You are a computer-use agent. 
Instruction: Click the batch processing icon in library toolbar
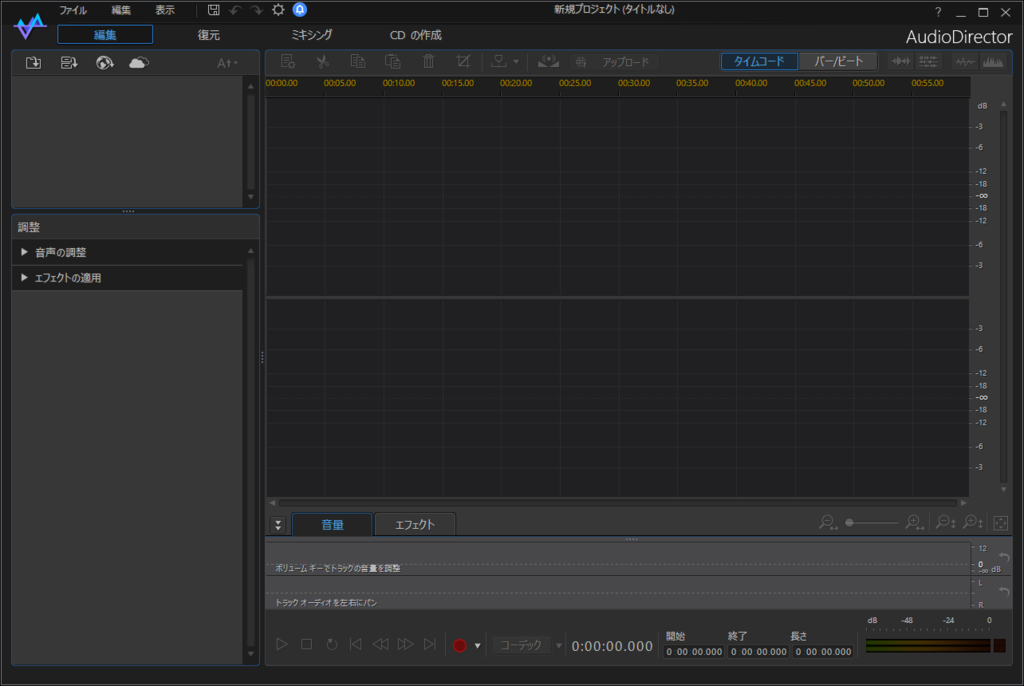point(69,63)
